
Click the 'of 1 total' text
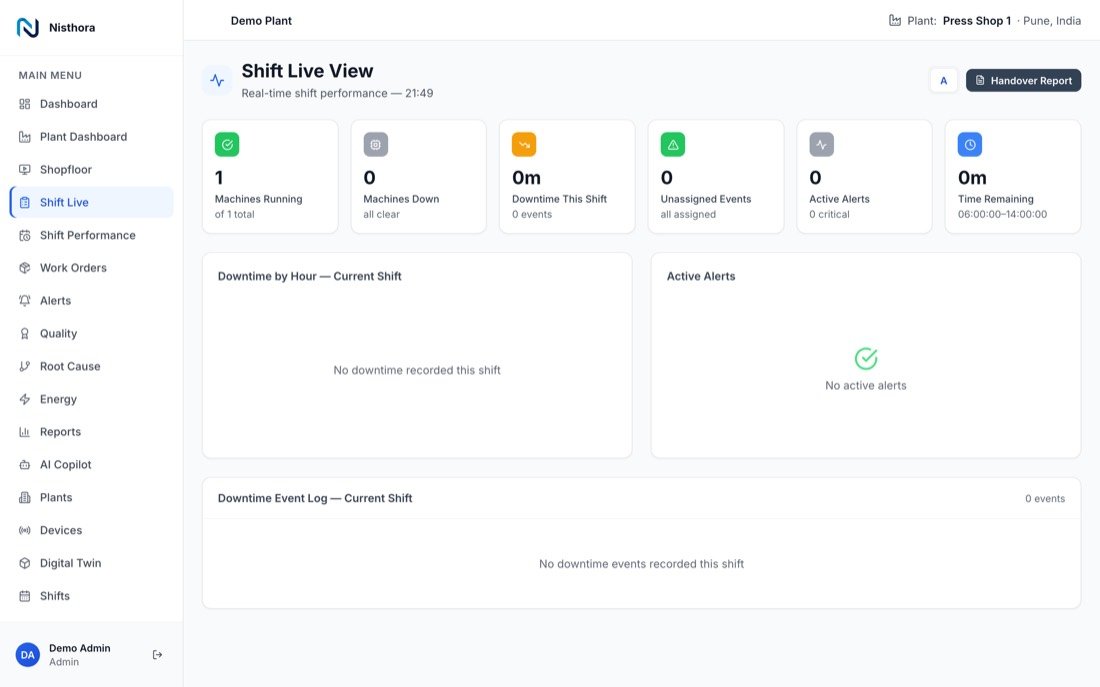click(x=234, y=215)
